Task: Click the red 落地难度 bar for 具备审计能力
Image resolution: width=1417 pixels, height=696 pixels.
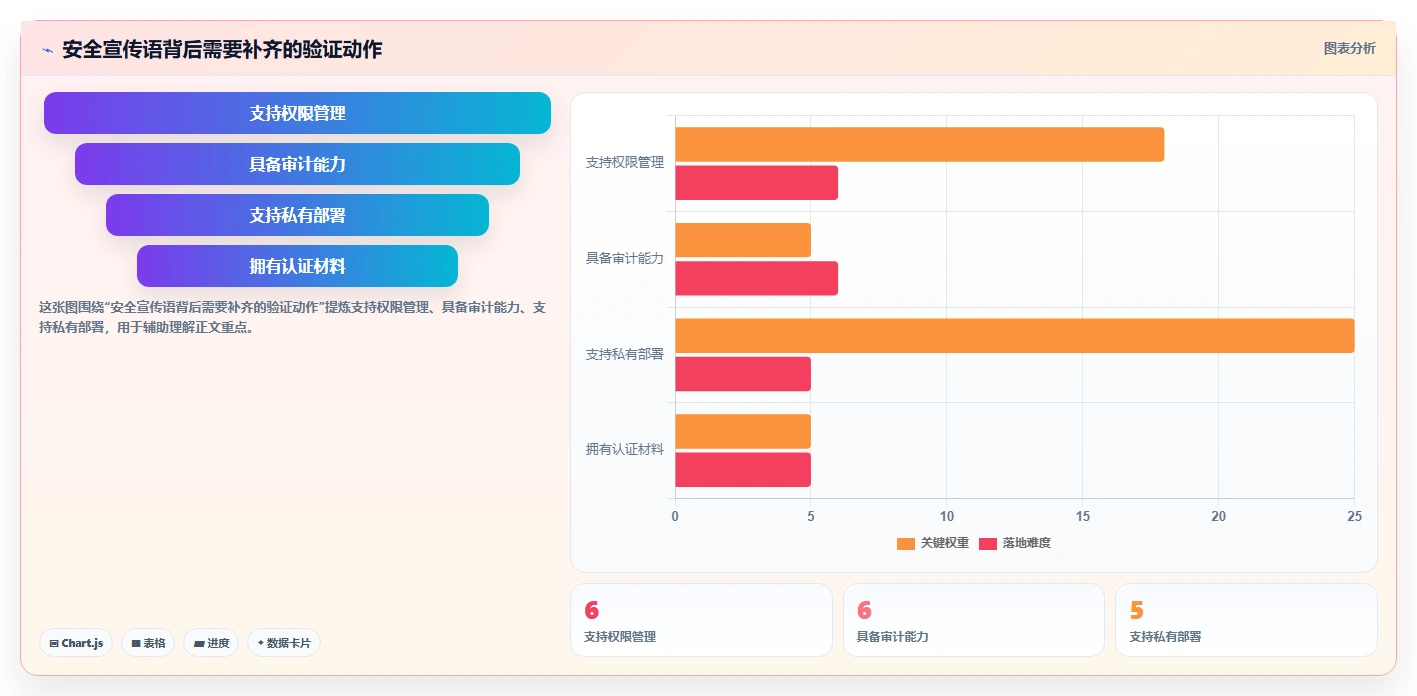Action: click(757, 278)
